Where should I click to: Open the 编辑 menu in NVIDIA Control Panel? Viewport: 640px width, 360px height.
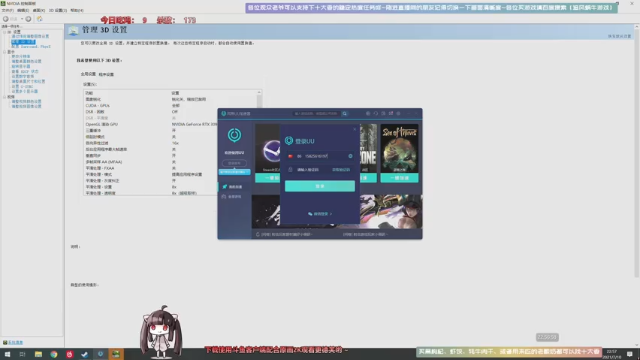coord(23,10)
